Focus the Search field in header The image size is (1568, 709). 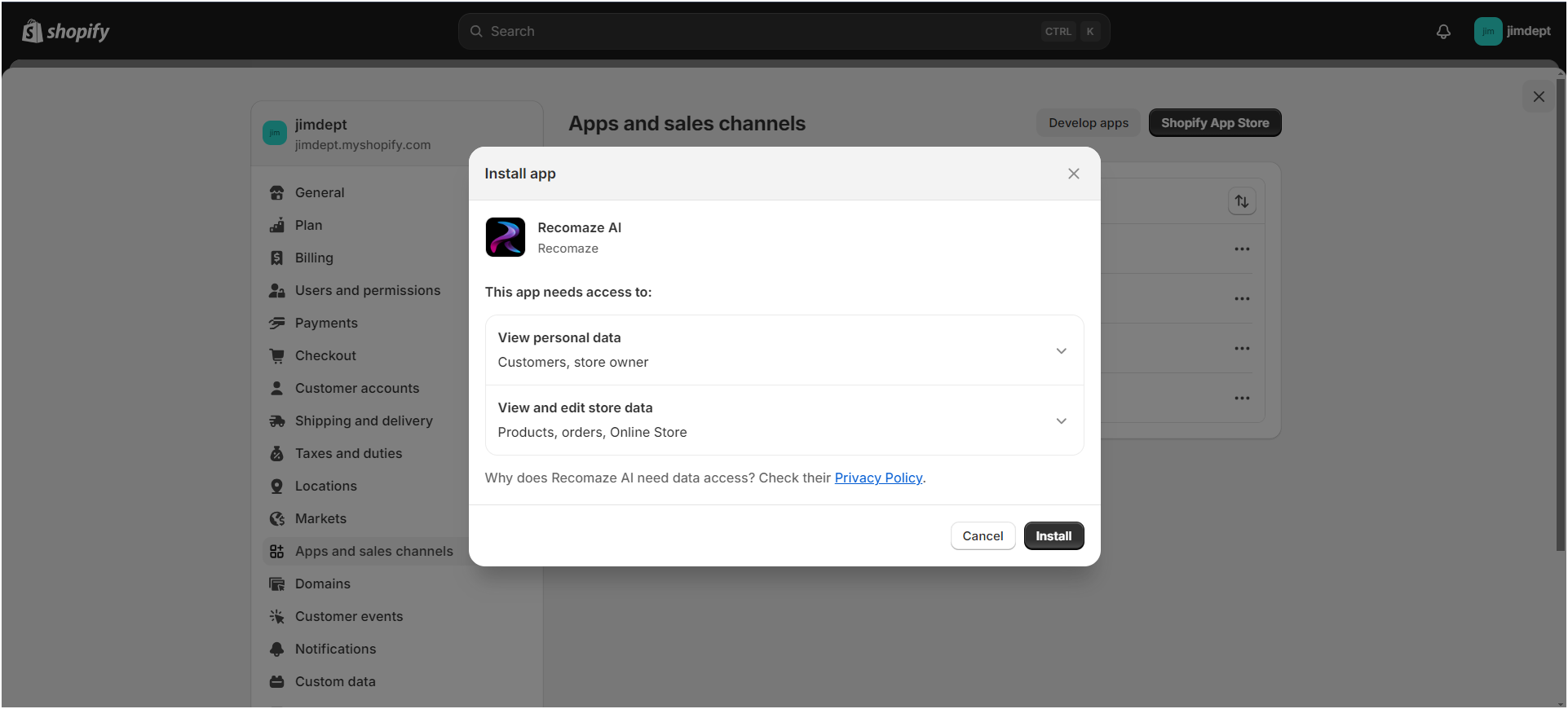tap(784, 31)
